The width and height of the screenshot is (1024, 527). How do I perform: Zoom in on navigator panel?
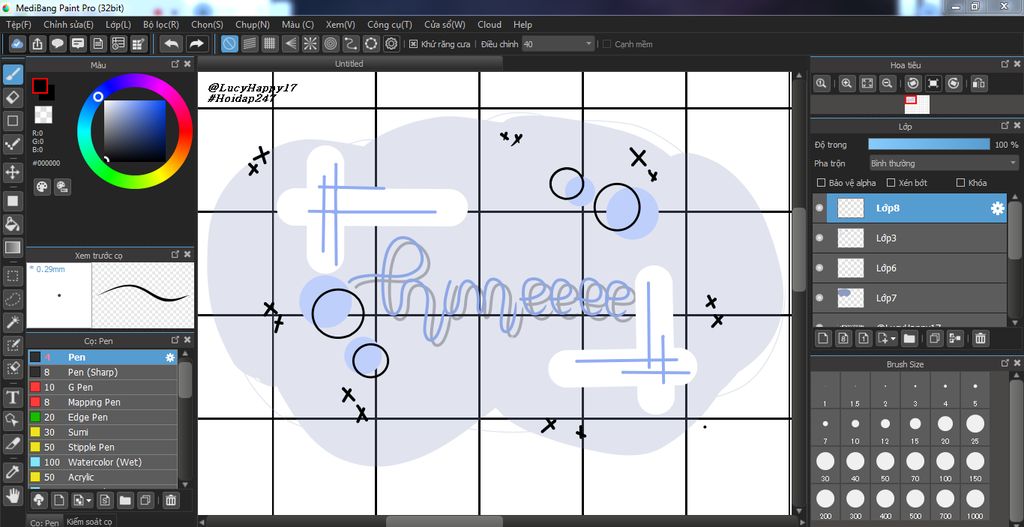point(846,84)
